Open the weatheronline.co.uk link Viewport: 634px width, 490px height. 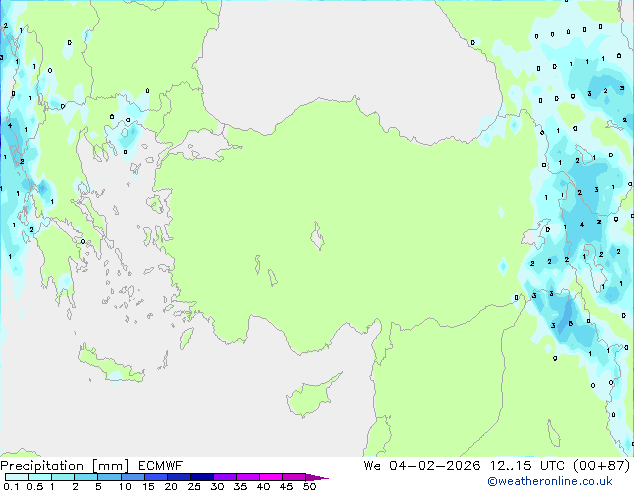tap(550, 481)
